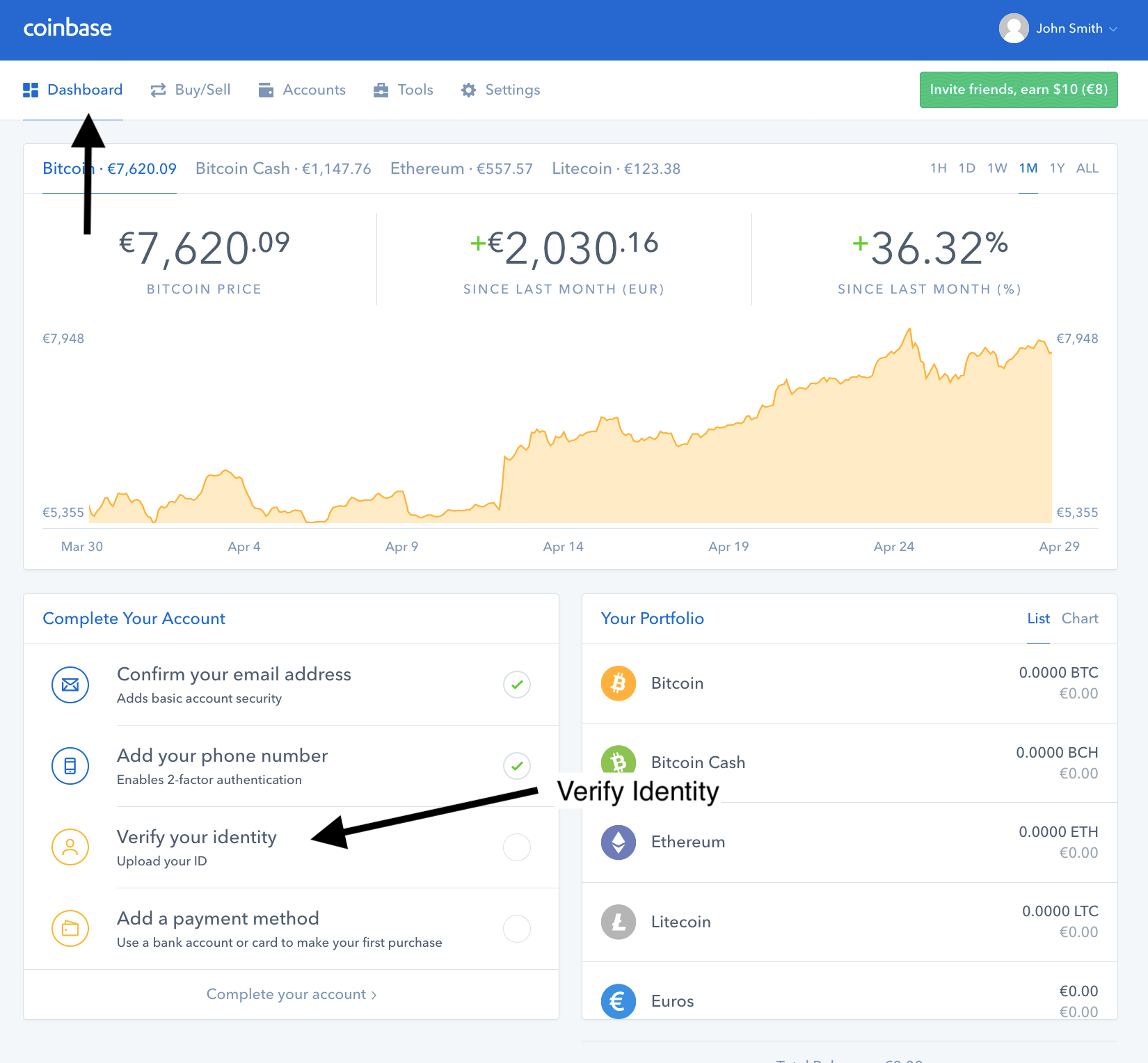Select the Bitcoin coin icon in portfolio
The height and width of the screenshot is (1063, 1148).
[x=618, y=683]
